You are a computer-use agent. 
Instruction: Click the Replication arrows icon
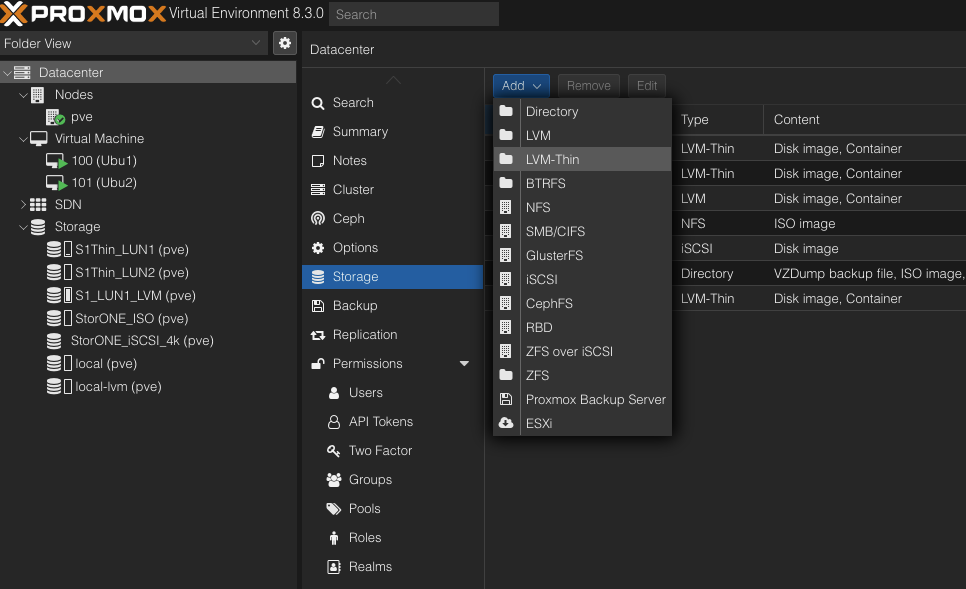click(318, 335)
